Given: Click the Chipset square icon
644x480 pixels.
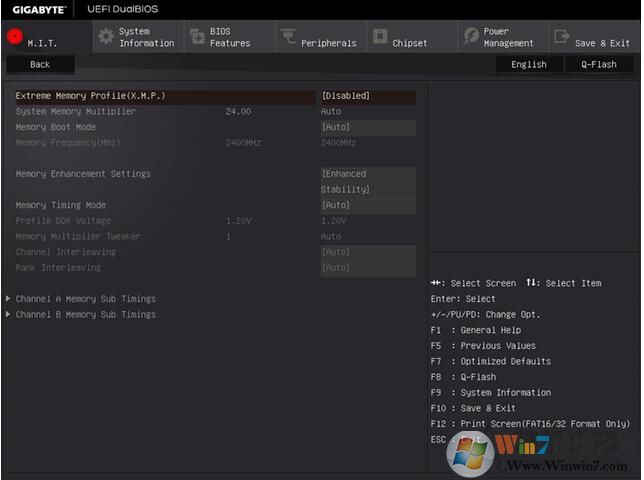Looking at the screenshot, I should [380, 37].
